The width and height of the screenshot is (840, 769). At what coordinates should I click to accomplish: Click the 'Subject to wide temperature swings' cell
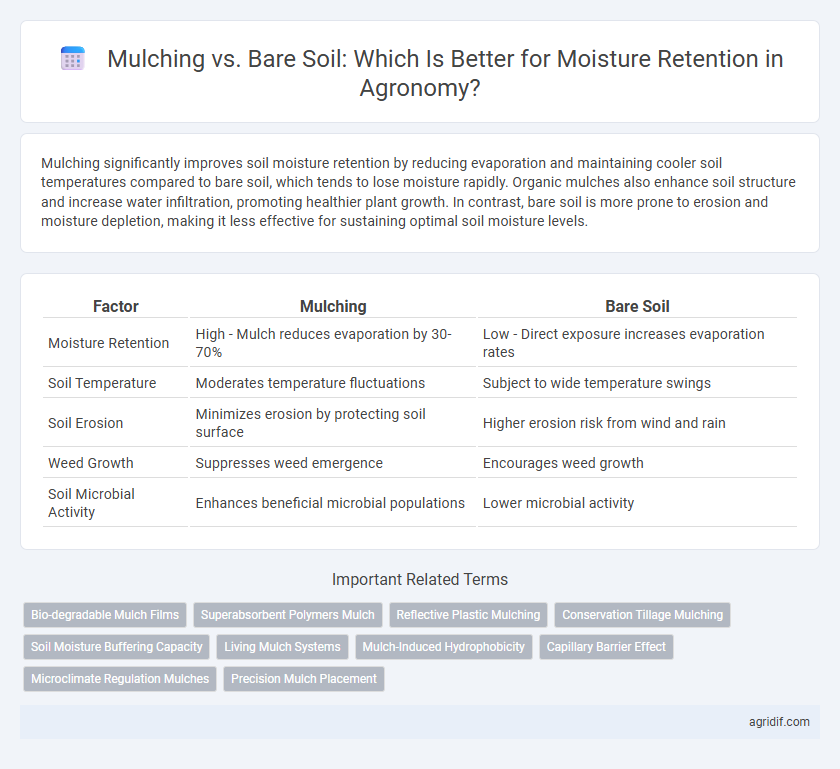coord(637,383)
